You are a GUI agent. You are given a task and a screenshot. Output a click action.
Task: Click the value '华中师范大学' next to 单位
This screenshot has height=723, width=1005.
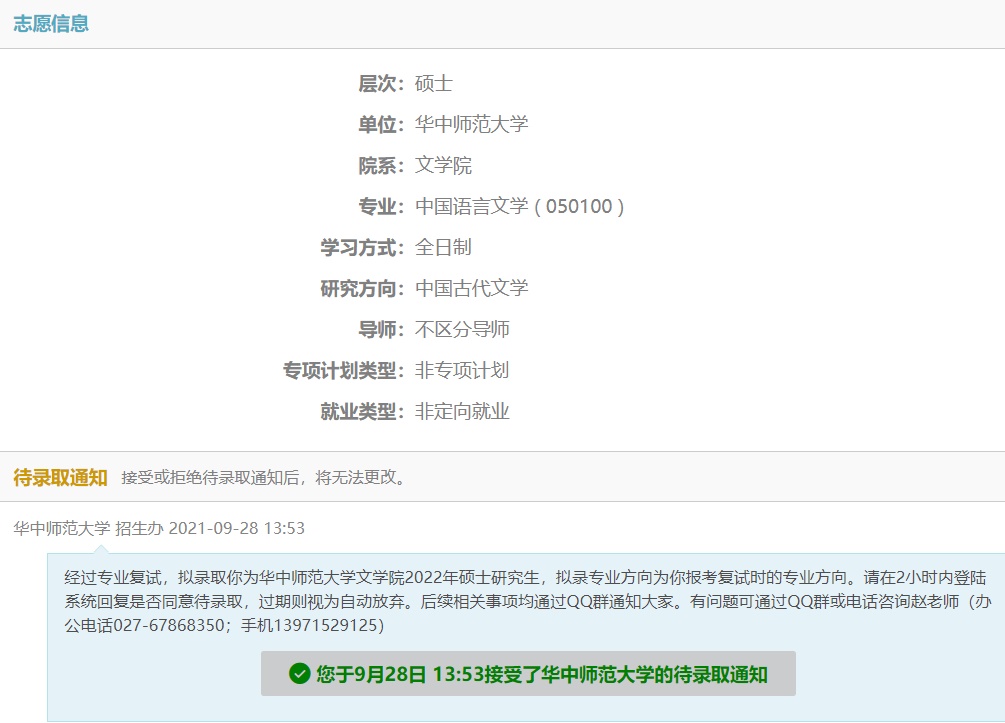click(472, 124)
